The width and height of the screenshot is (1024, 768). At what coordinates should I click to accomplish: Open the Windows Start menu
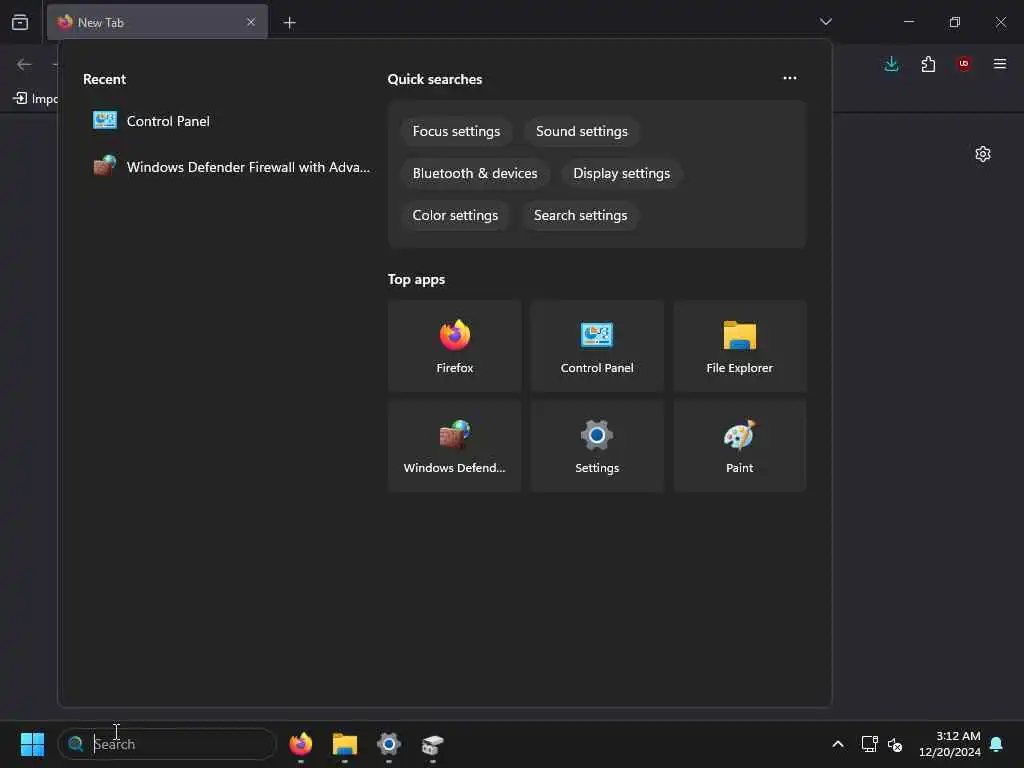coord(32,744)
